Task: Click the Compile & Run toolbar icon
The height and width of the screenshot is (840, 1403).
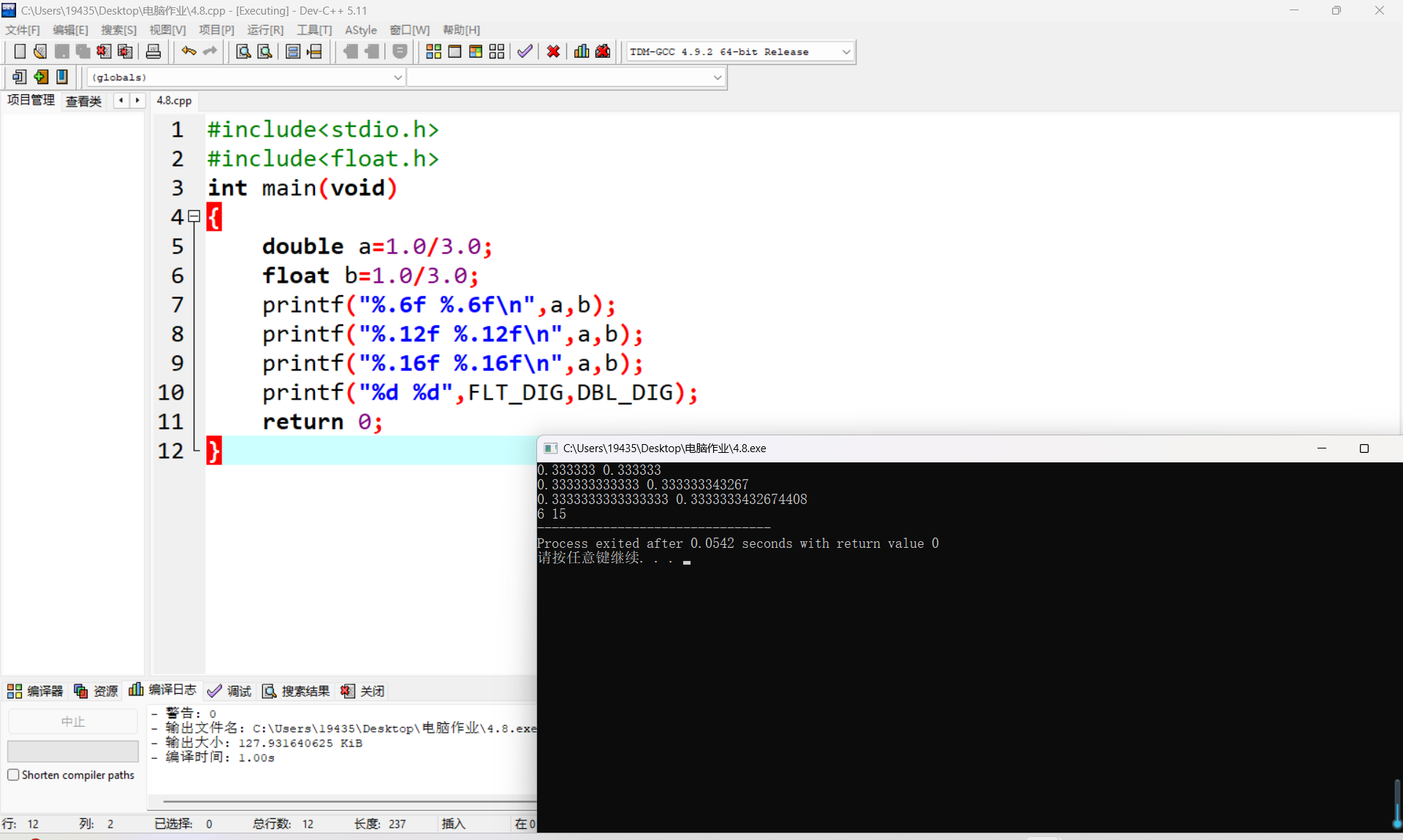Action: point(476,51)
